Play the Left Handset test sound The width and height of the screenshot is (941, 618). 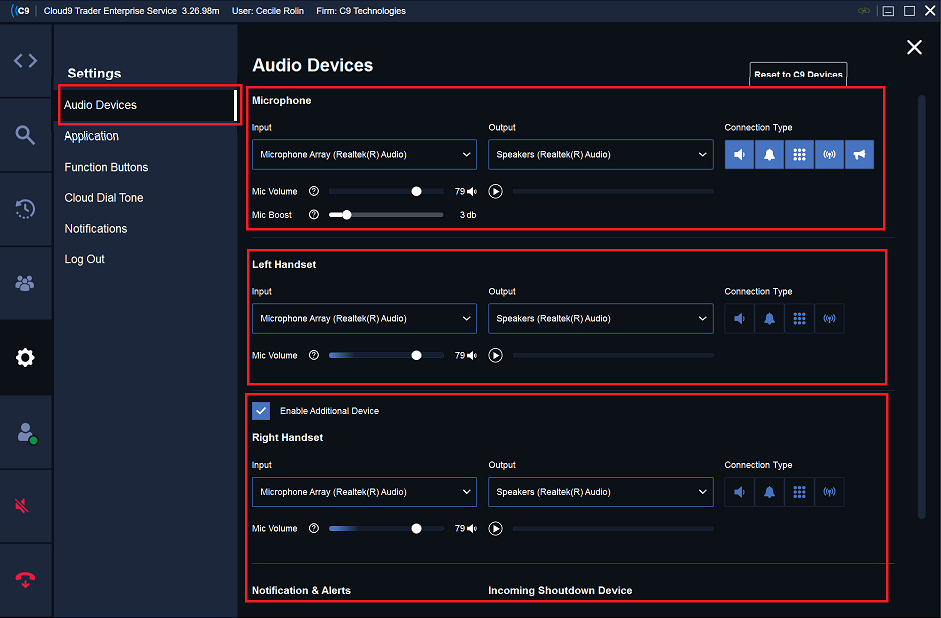(x=495, y=355)
